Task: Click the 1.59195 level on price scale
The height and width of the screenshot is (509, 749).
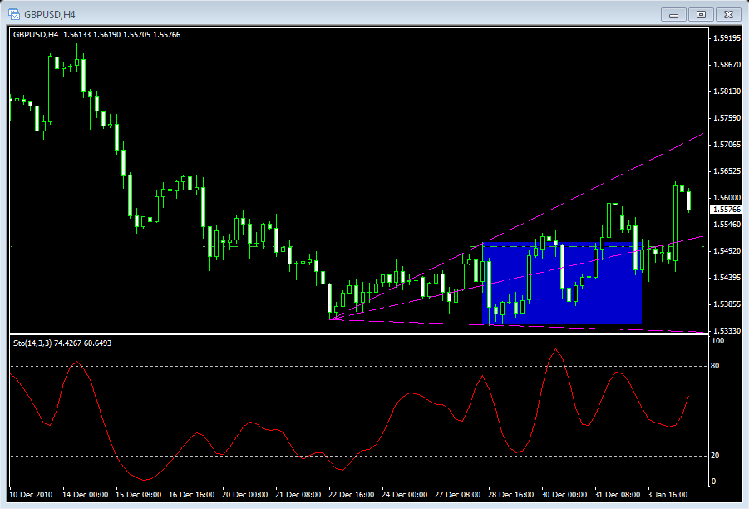Action: [725, 38]
